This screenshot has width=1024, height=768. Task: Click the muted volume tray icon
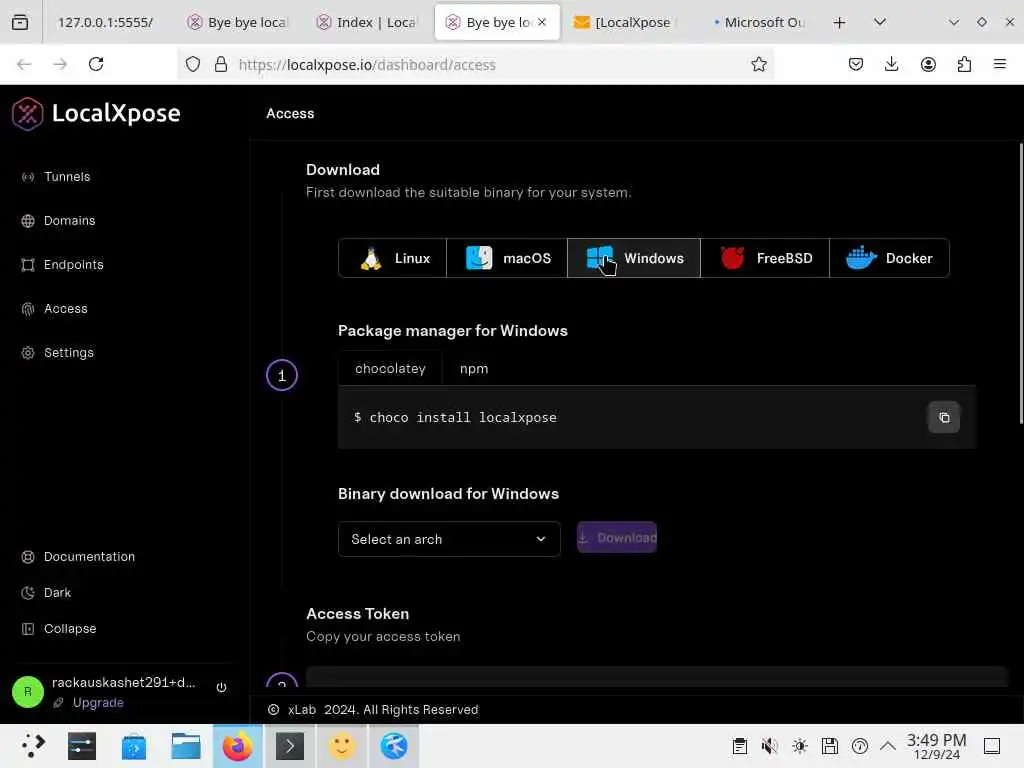769,746
